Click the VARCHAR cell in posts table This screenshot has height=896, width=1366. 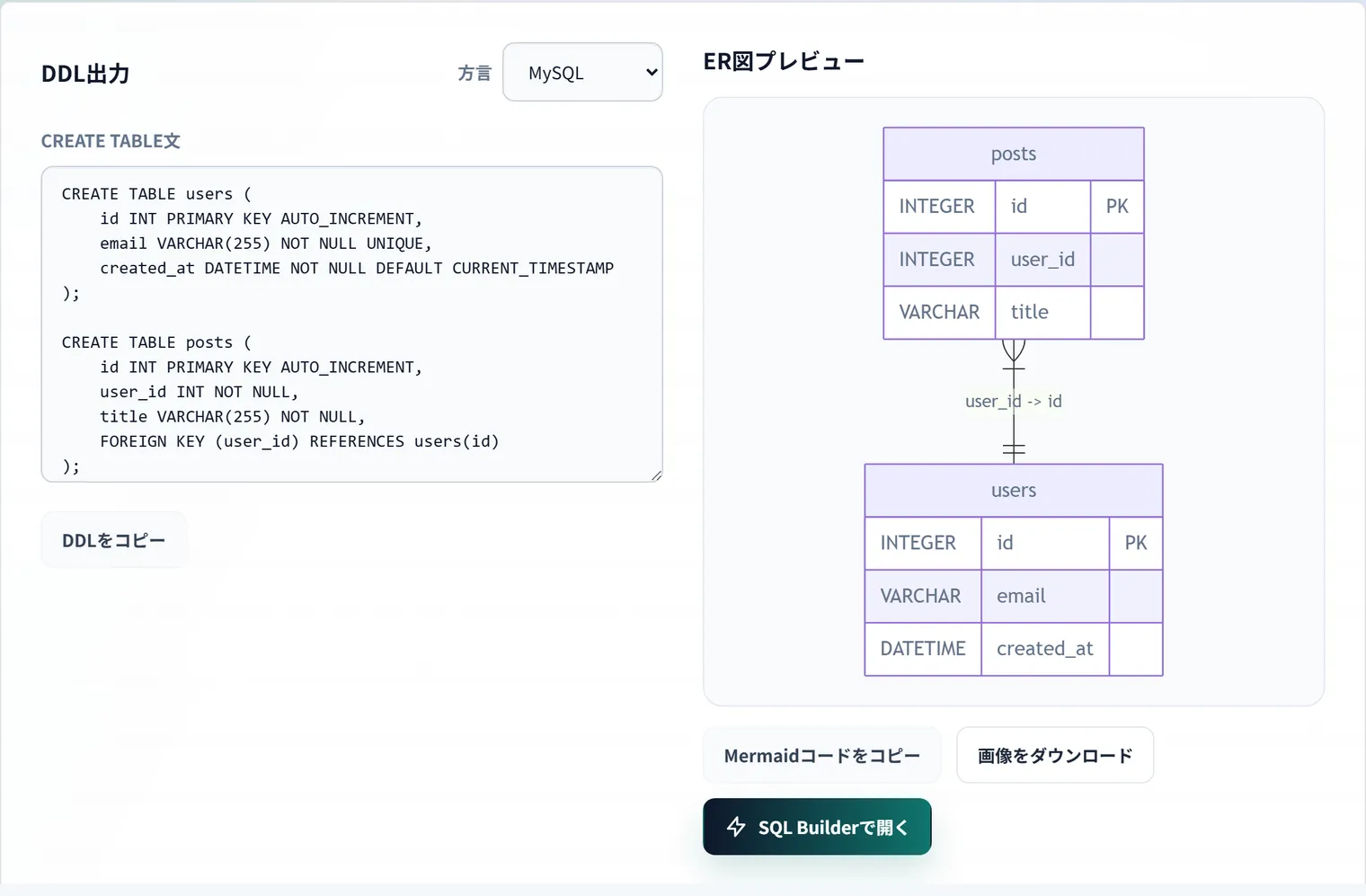point(939,312)
